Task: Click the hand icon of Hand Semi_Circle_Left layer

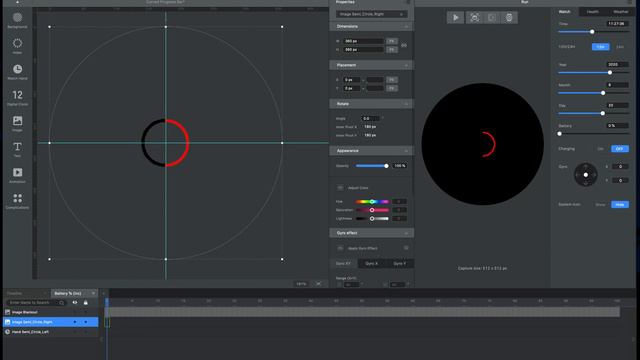Action: 7,332
